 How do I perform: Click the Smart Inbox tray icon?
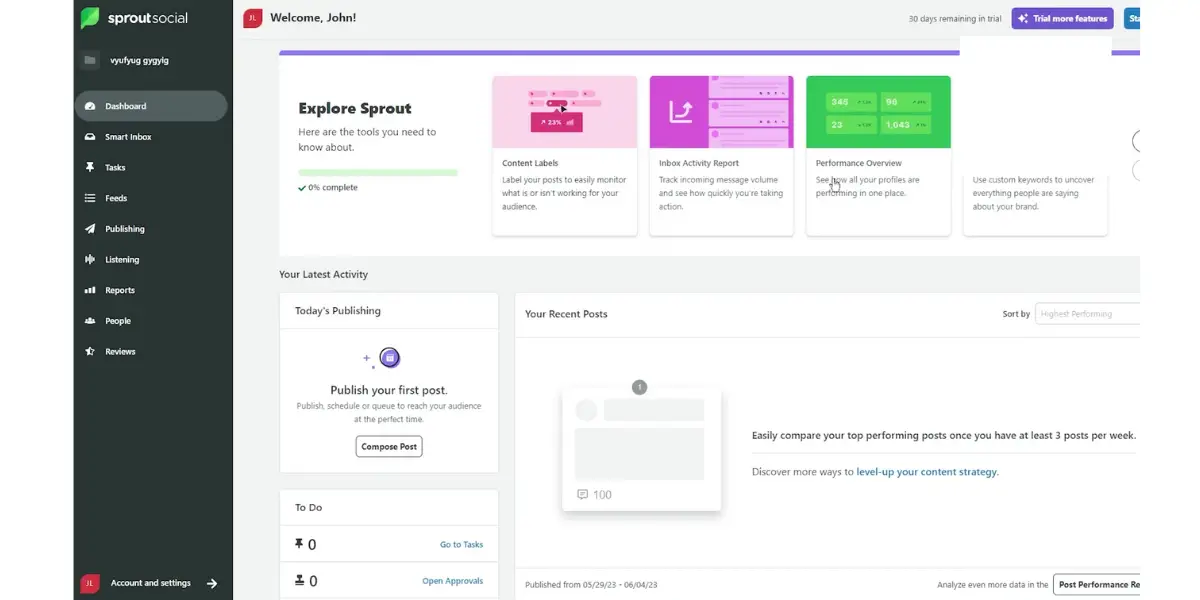click(90, 137)
